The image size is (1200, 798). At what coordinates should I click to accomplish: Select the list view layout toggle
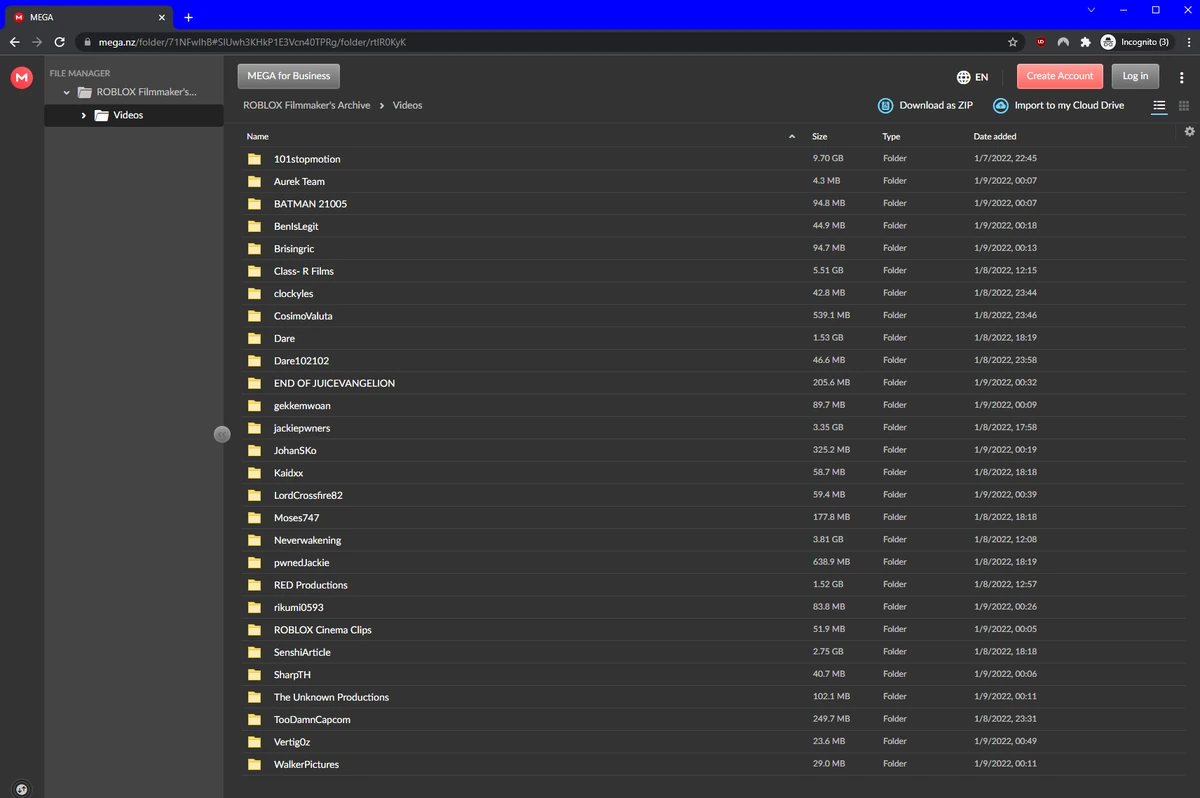(1159, 105)
